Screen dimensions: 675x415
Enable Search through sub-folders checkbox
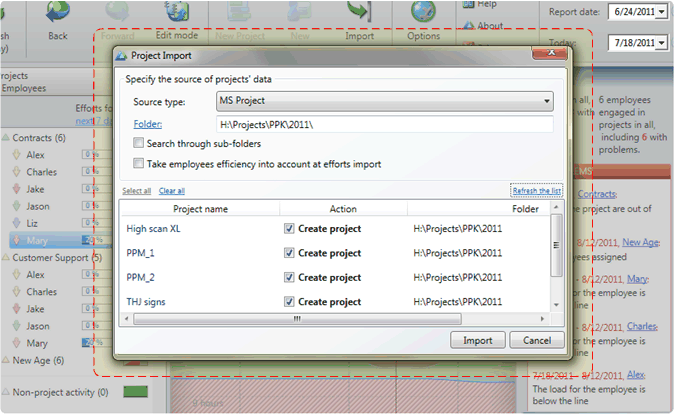point(138,143)
